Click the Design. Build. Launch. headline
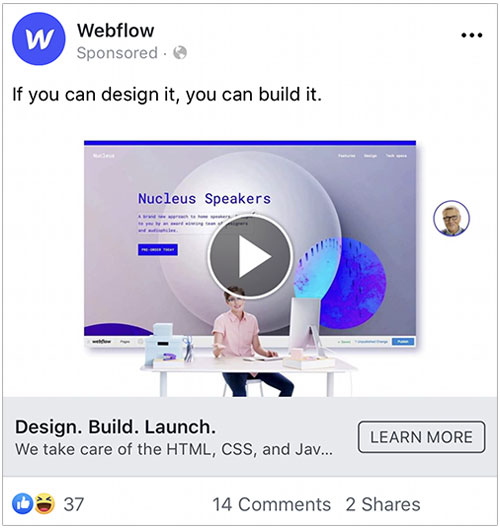The width and height of the screenshot is (500, 529). tap(115, 427)
